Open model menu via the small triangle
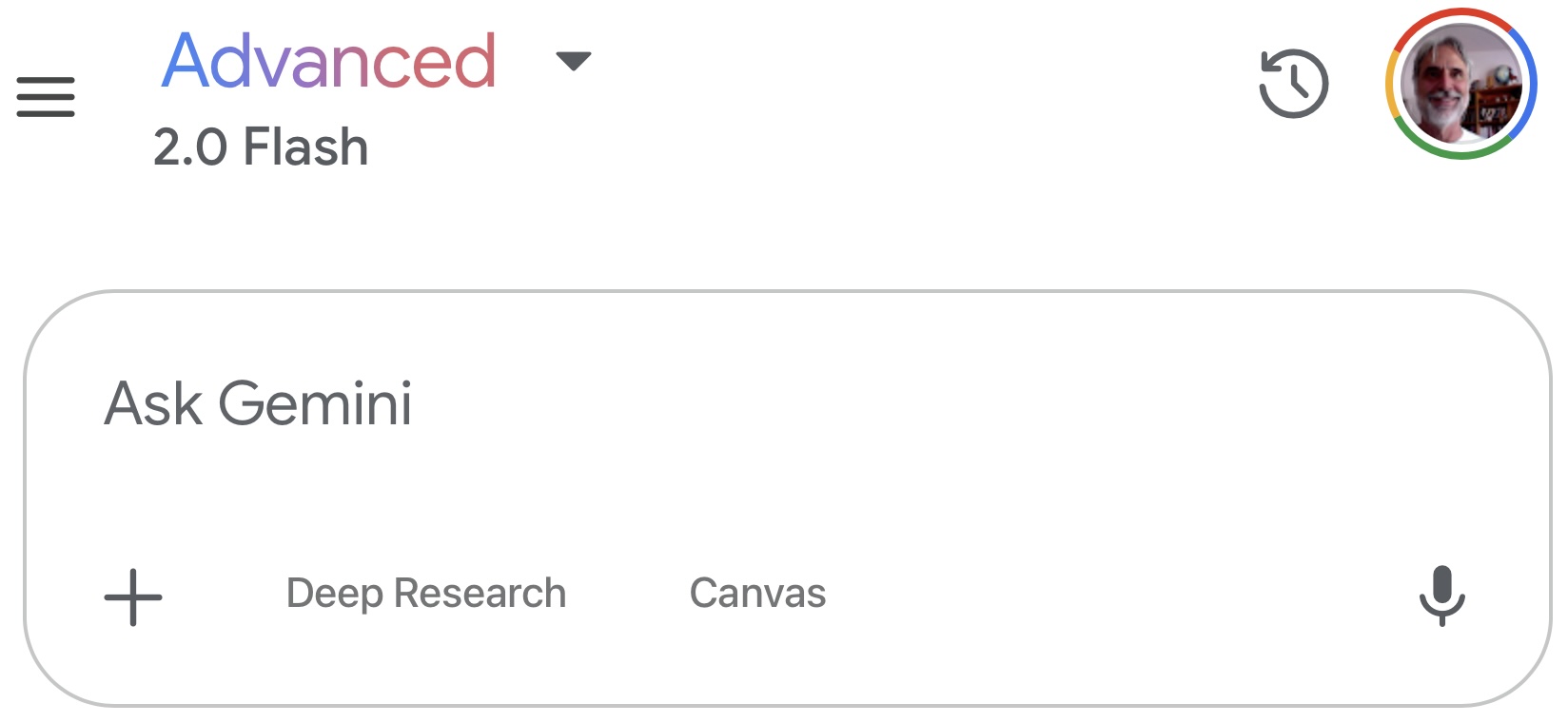Screen dimensions: 1568x723 573,62
